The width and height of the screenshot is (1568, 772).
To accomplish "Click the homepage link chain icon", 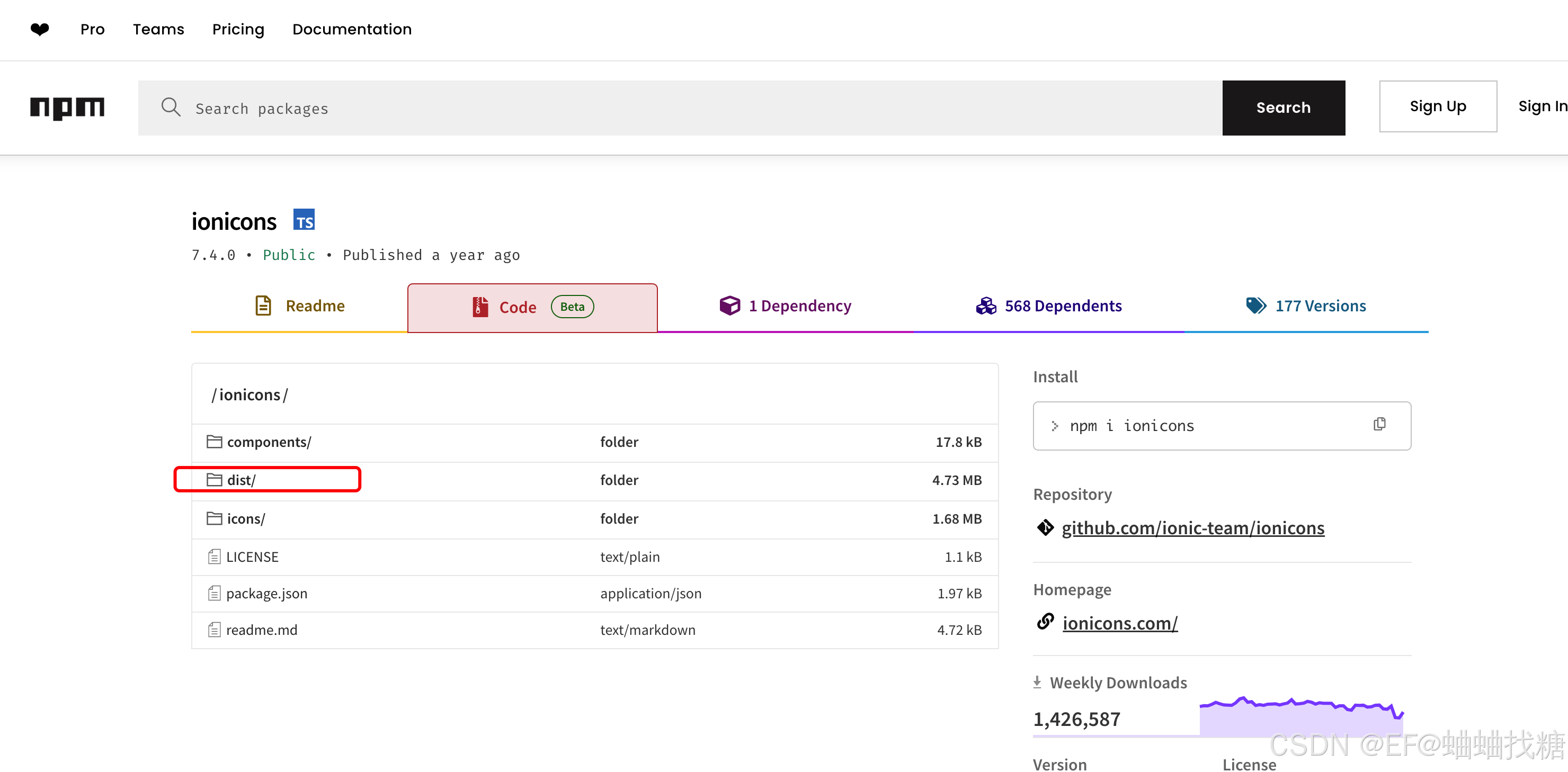I will point(1045,621).
